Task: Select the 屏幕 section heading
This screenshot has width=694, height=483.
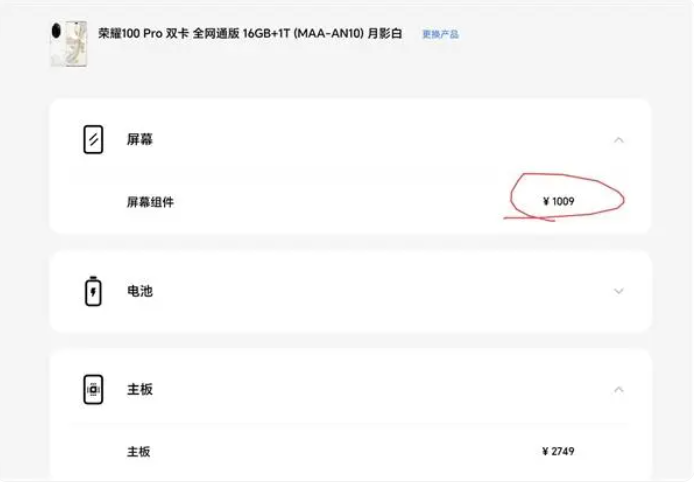Action: pos(139,139)
